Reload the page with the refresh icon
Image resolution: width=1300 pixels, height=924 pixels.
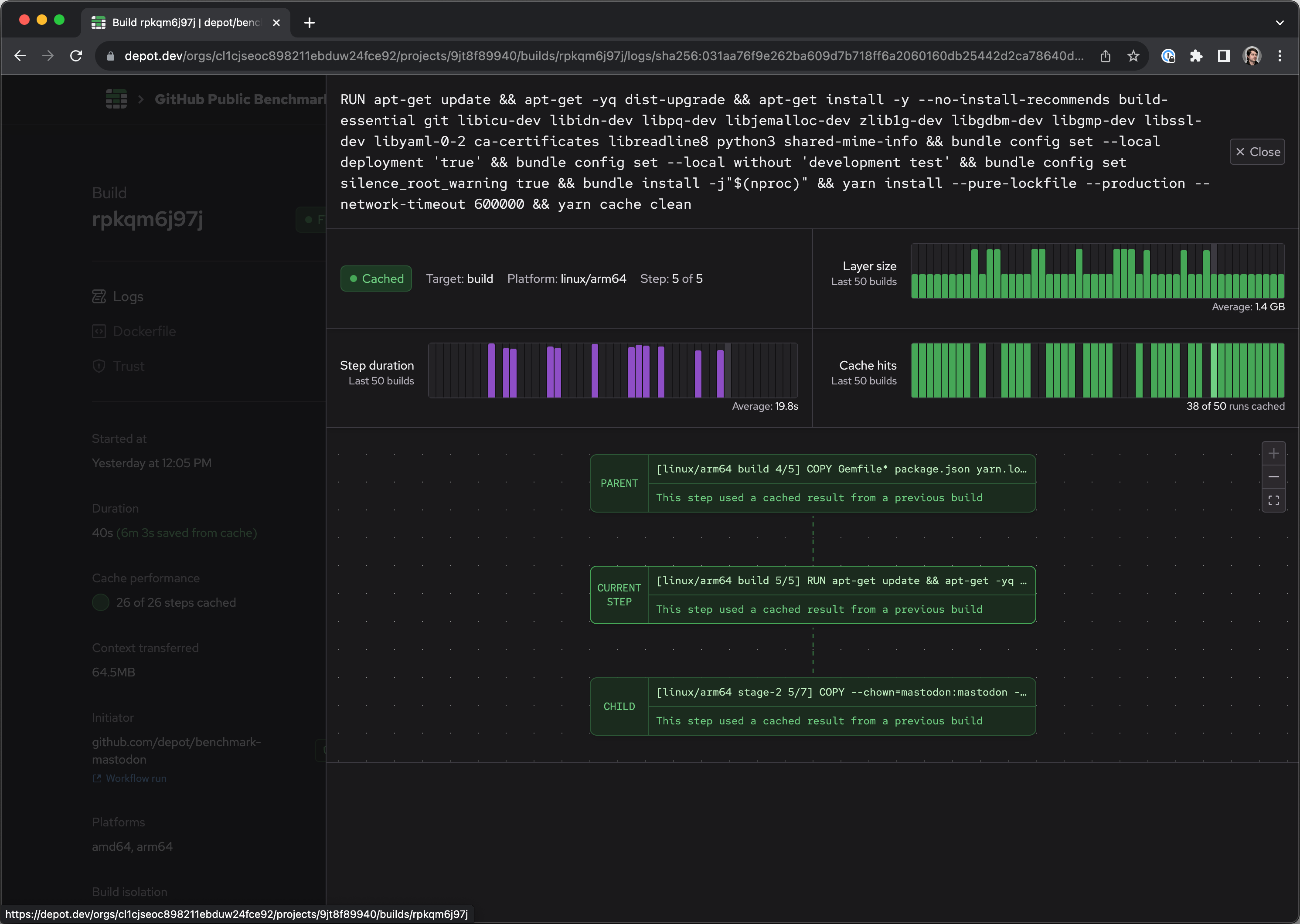tap(76, 56)
